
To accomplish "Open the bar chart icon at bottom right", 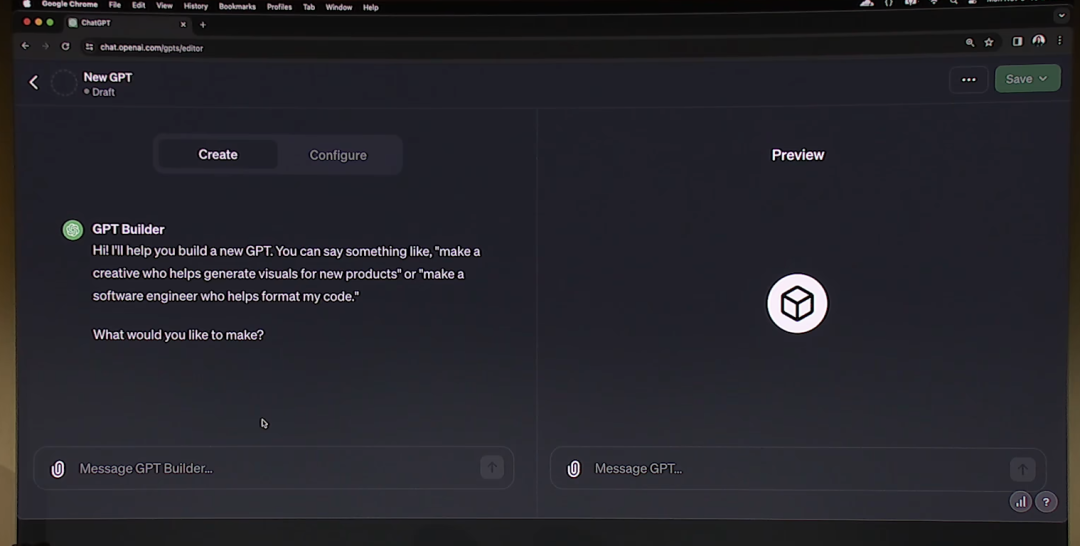I will point(1021,502).
